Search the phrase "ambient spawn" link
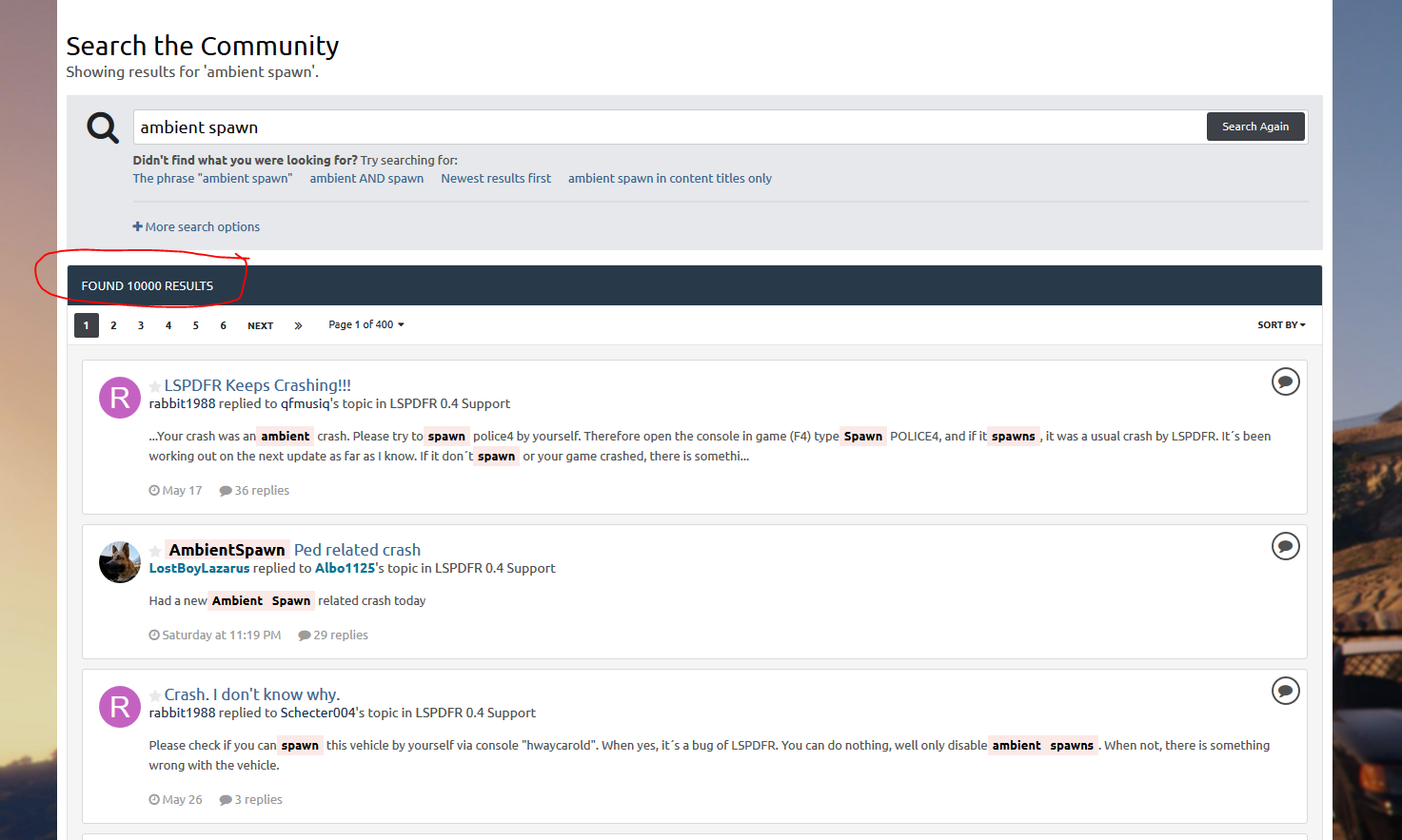Image resolution: width=1402 pixels, height=840 pixels. [x=212, y=179]
